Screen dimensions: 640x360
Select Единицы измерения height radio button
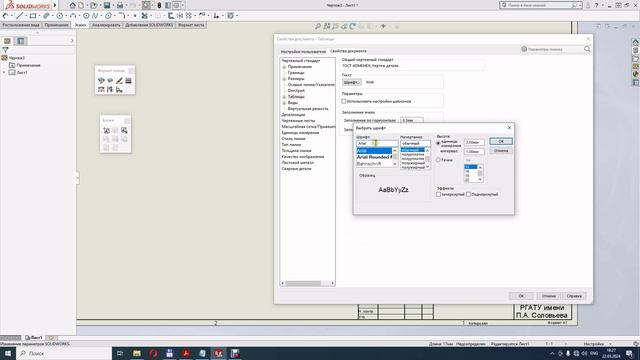pyautogui.click(x=438, y=143)
